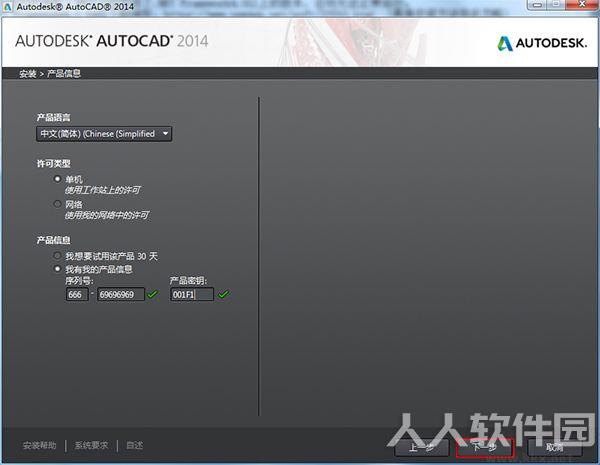
Task: Click the 安装 breadcrumb text
Action: (x=28, y=73)
